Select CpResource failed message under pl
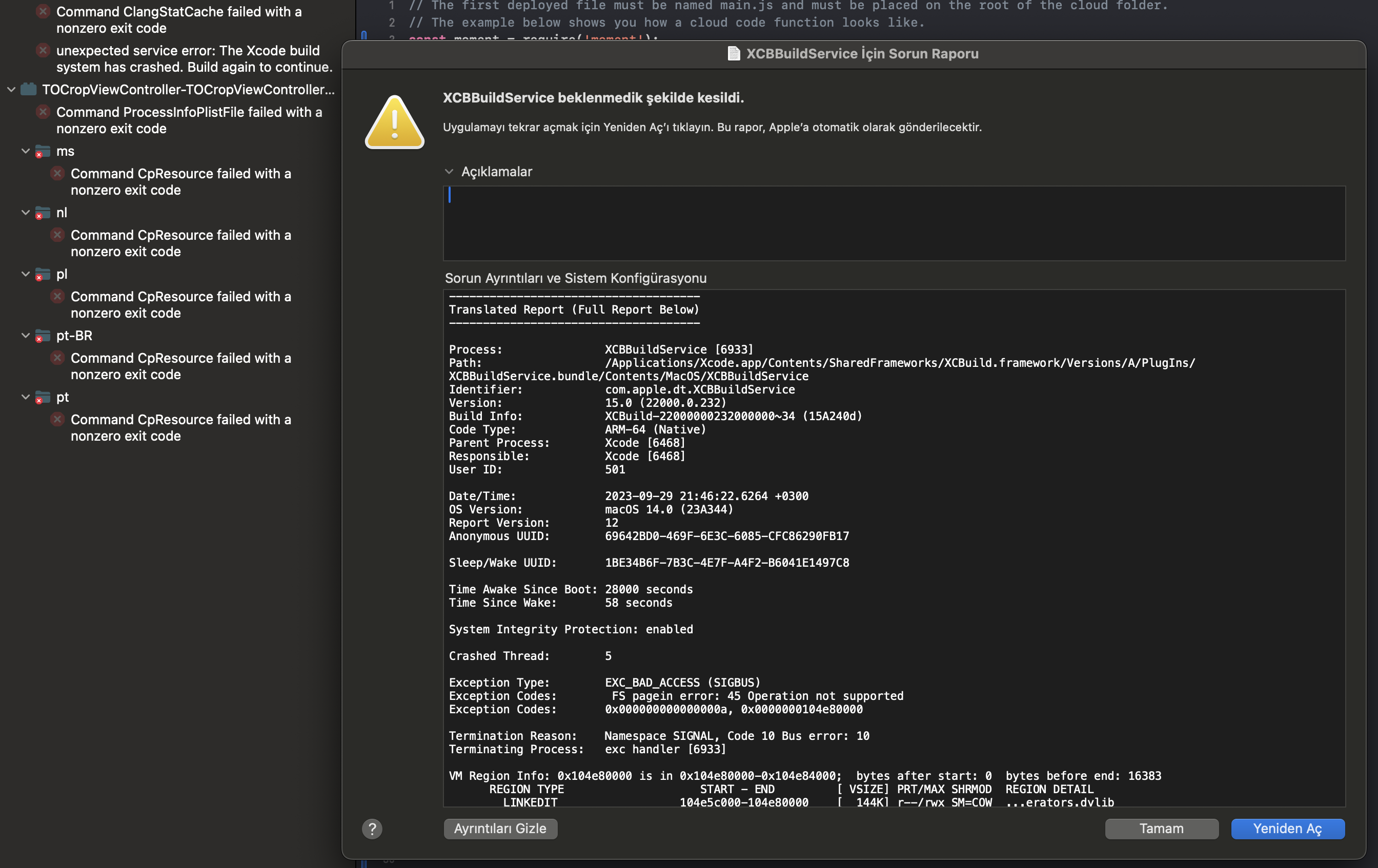The height and width of the screenshot is (868, 1378). point(181,305)
